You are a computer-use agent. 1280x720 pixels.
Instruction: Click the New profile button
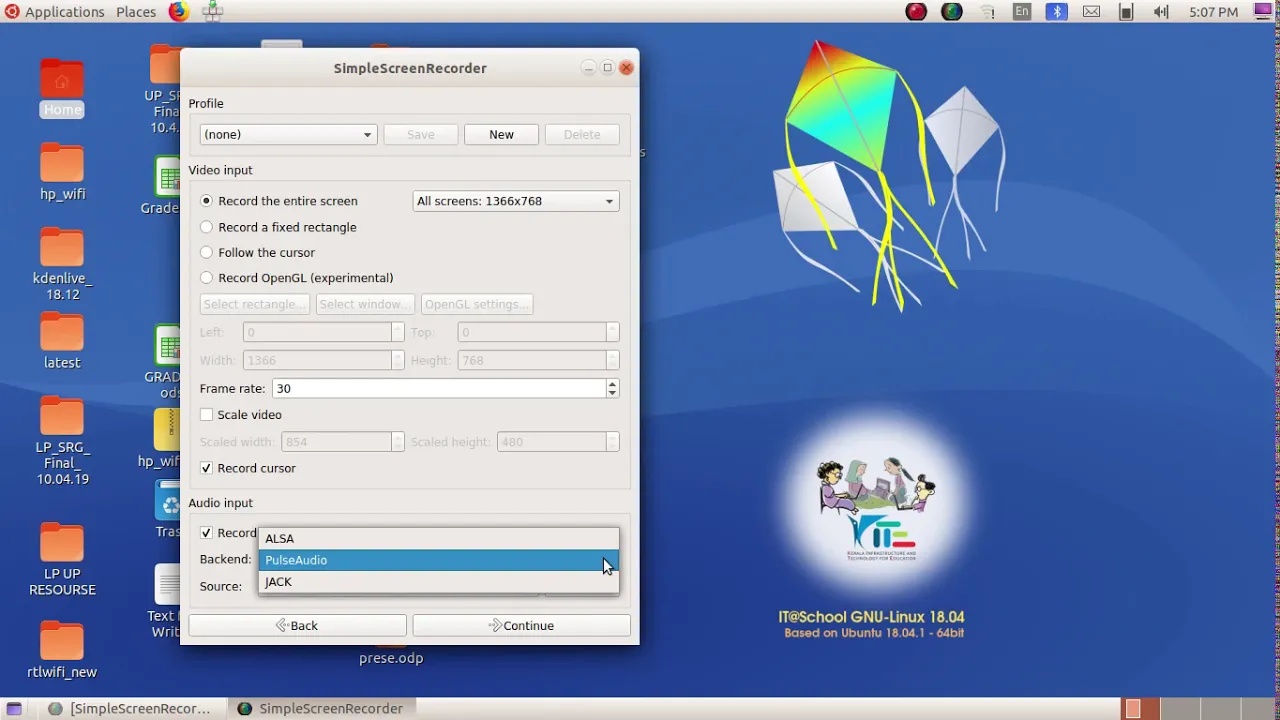pos(501,134)
